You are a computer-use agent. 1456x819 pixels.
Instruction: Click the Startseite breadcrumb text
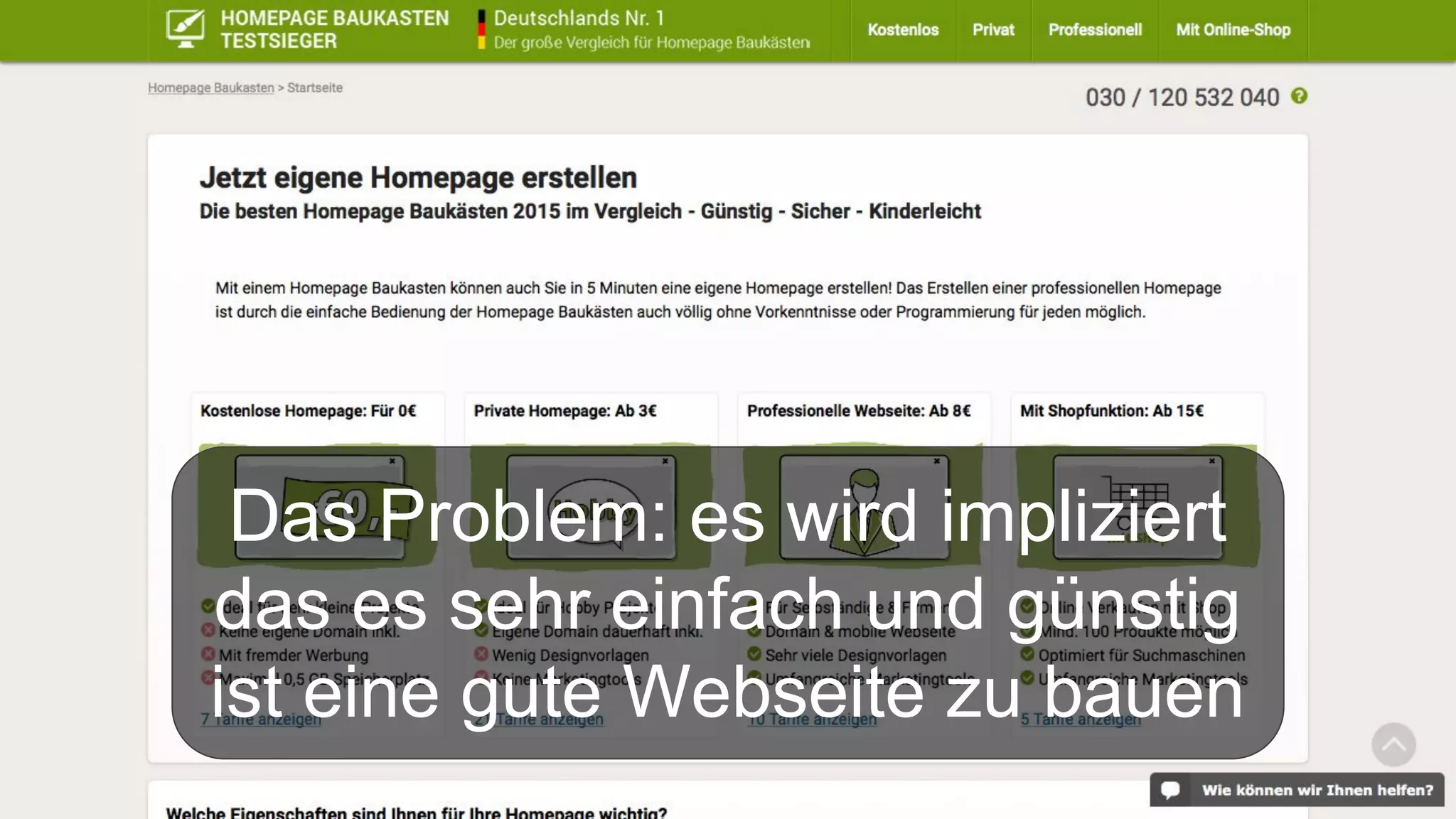coord(315,87)
